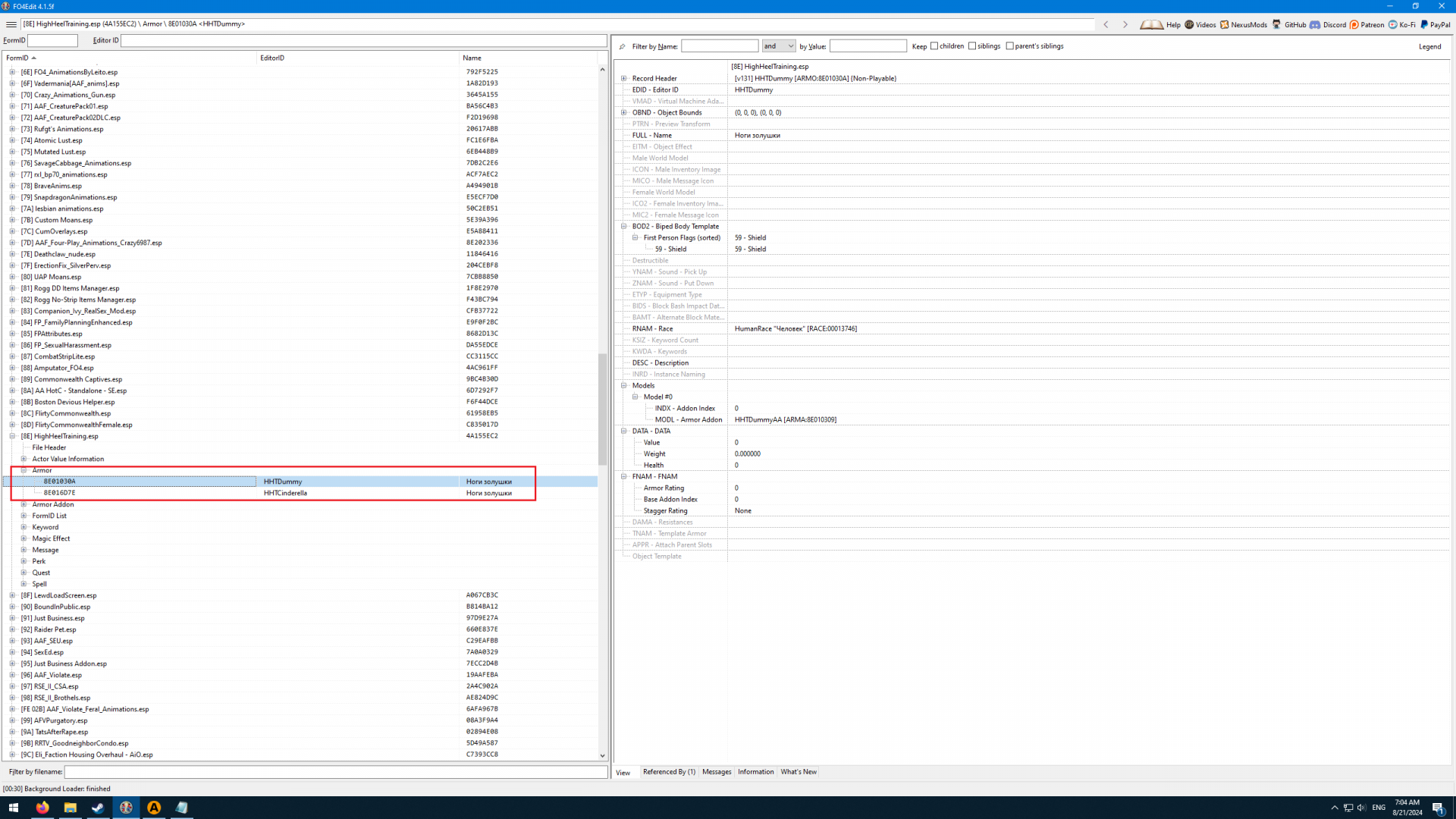Navigate forward with right arrow

point(1125,24)
